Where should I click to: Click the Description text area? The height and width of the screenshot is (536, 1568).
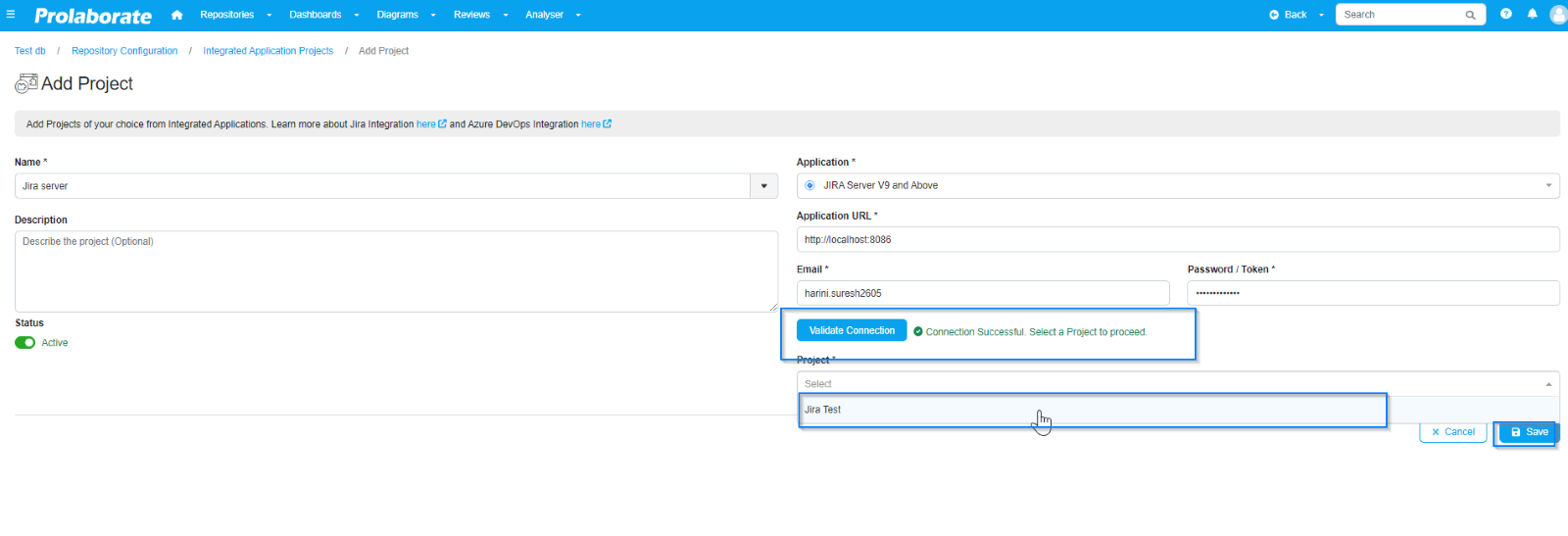(396, 271)
